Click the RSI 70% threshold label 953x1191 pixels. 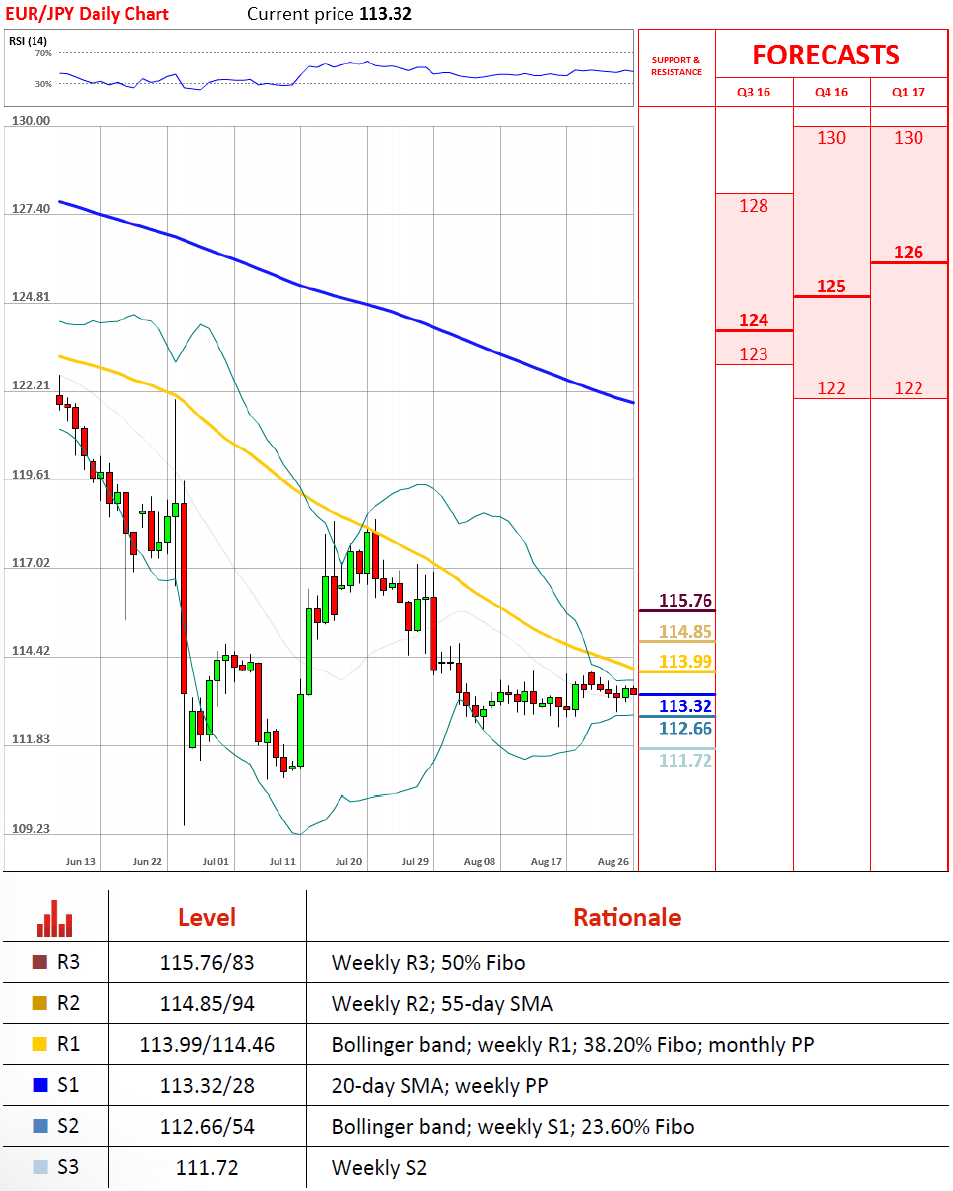43,53
